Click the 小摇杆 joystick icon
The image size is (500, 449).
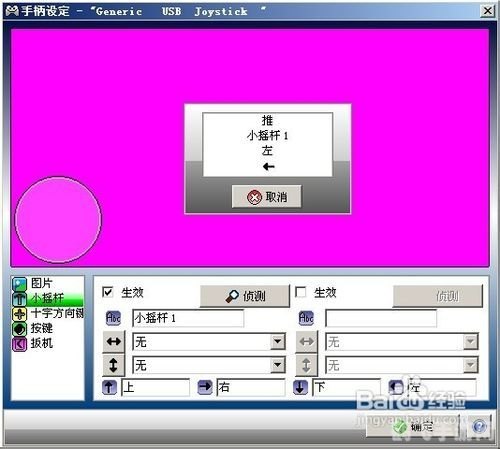coord(19,299)
